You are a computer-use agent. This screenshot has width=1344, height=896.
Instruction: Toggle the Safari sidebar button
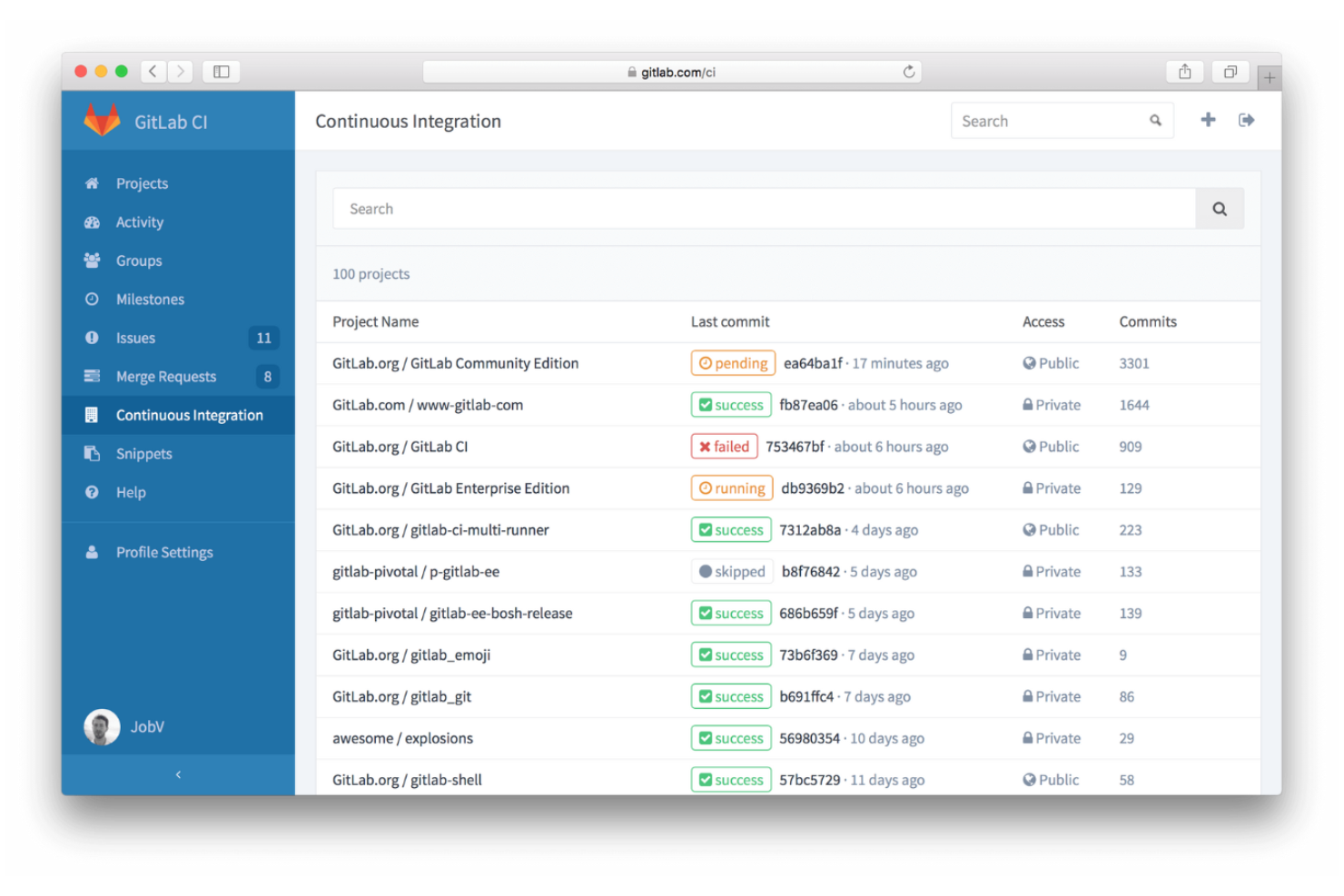(222, 71)
